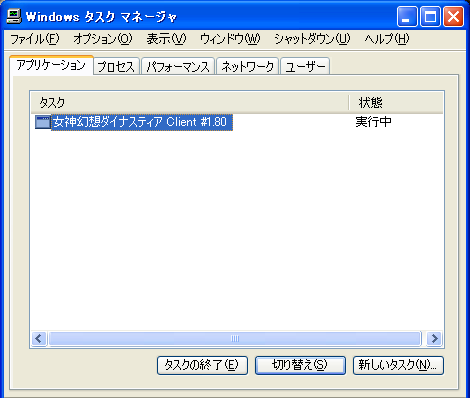Open the 表示(V) menu

pyautogui.click(x=166, y=39)
